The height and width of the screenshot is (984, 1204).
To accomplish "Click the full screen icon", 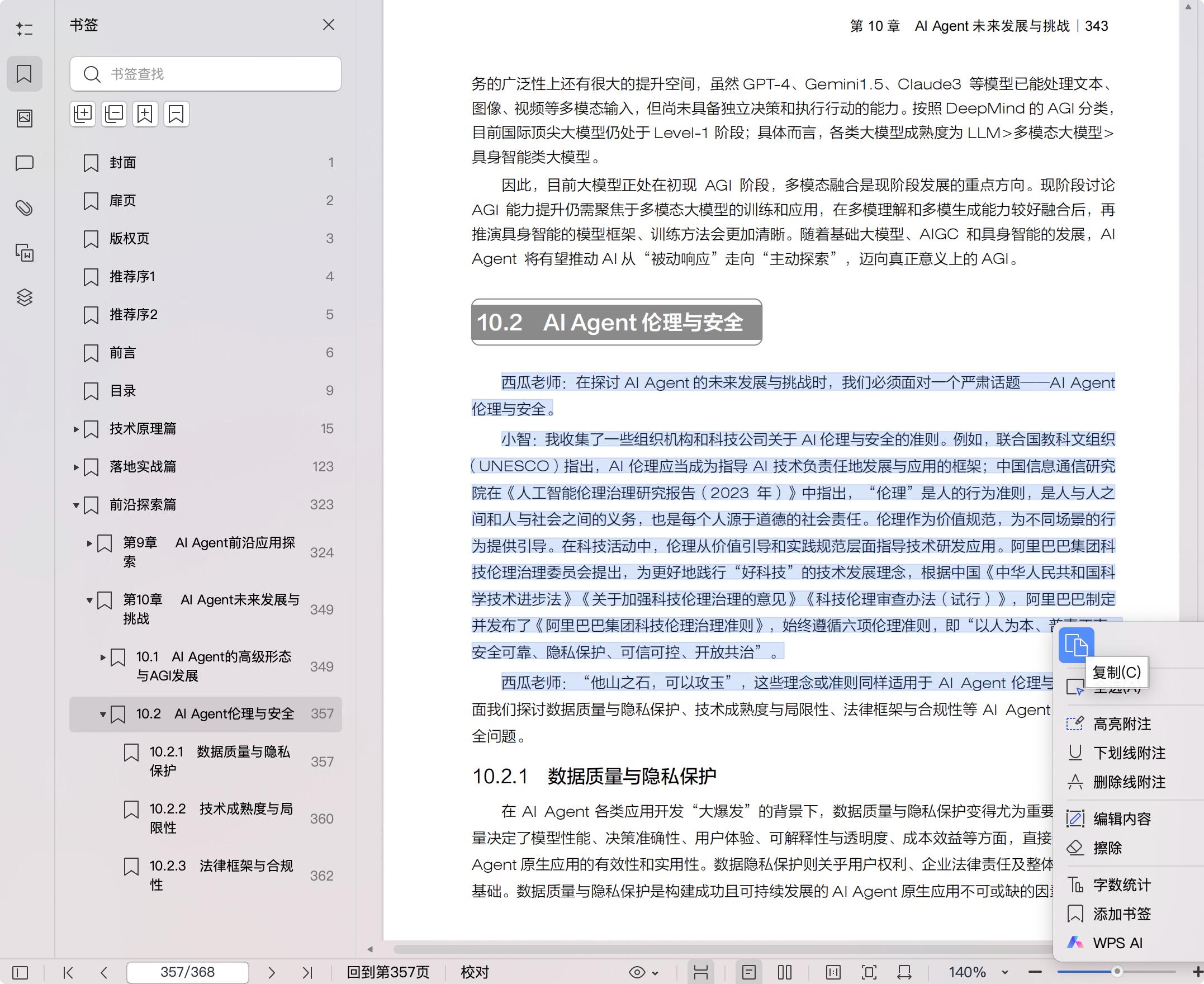I will pyautogui.click(x=869, y=973).
